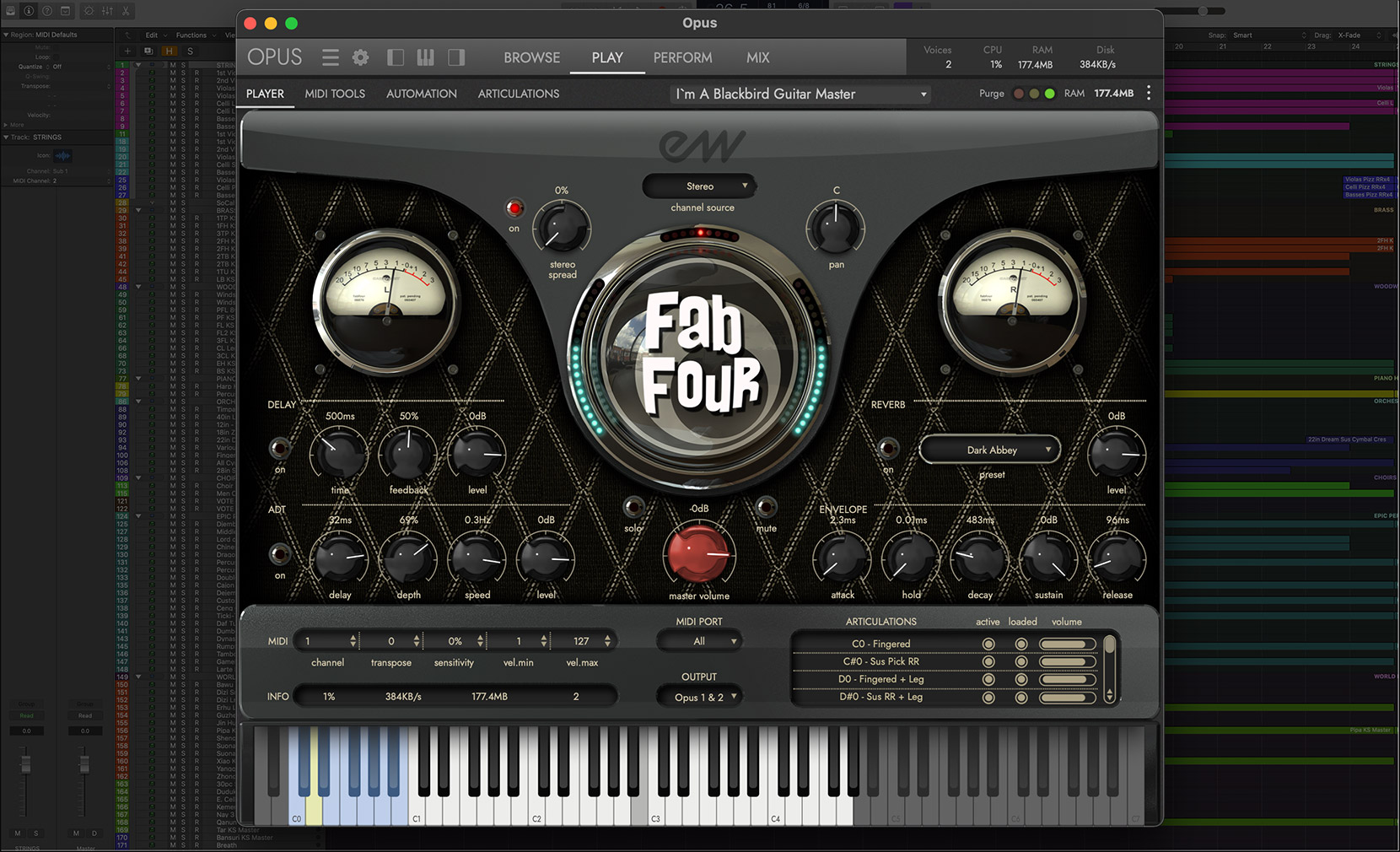Click the ADT speed knob
This screenshot has width=1400, height=852.
pos(477,558)
